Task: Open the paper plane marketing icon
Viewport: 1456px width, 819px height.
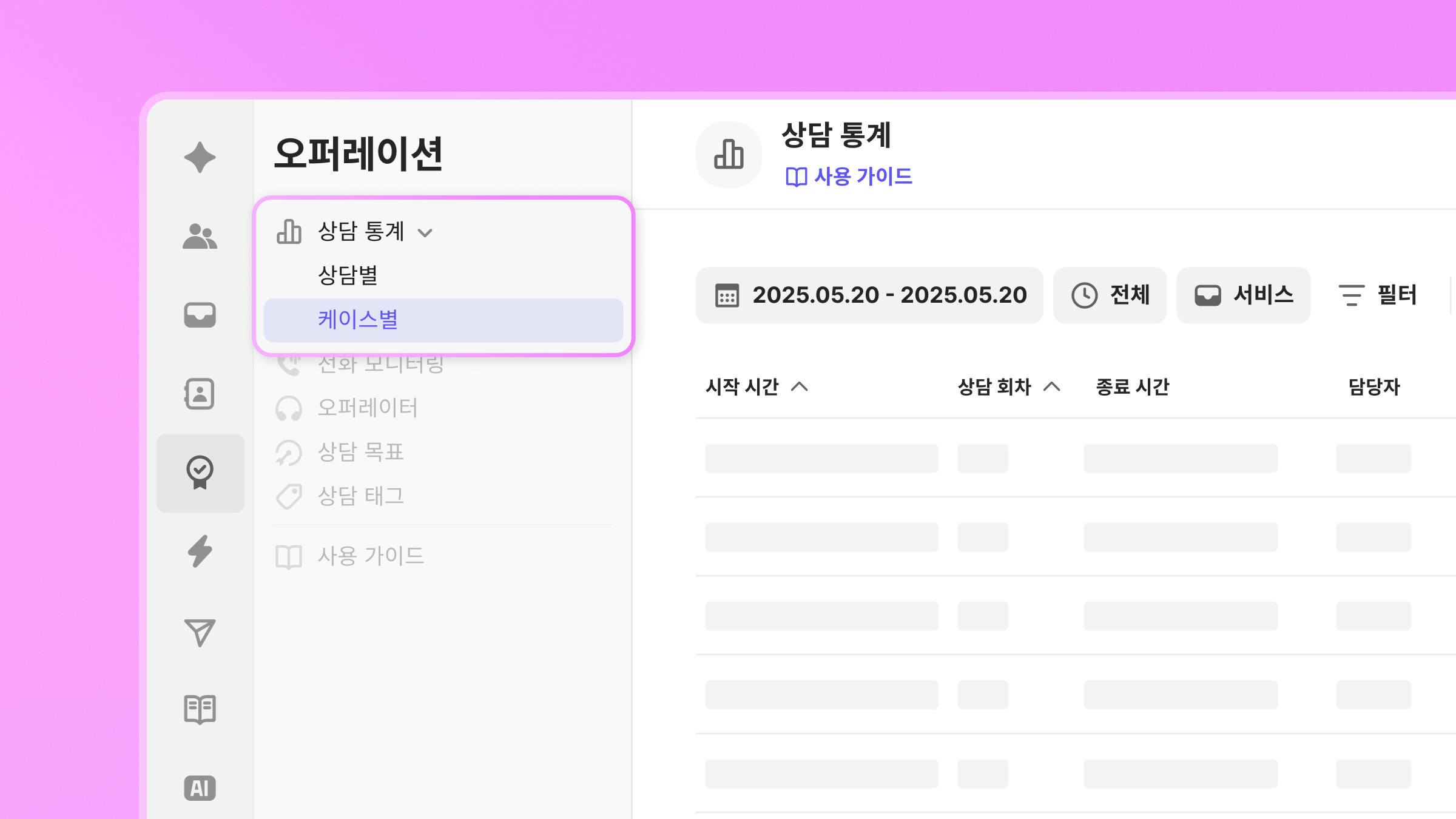Action: click(200, 633)
